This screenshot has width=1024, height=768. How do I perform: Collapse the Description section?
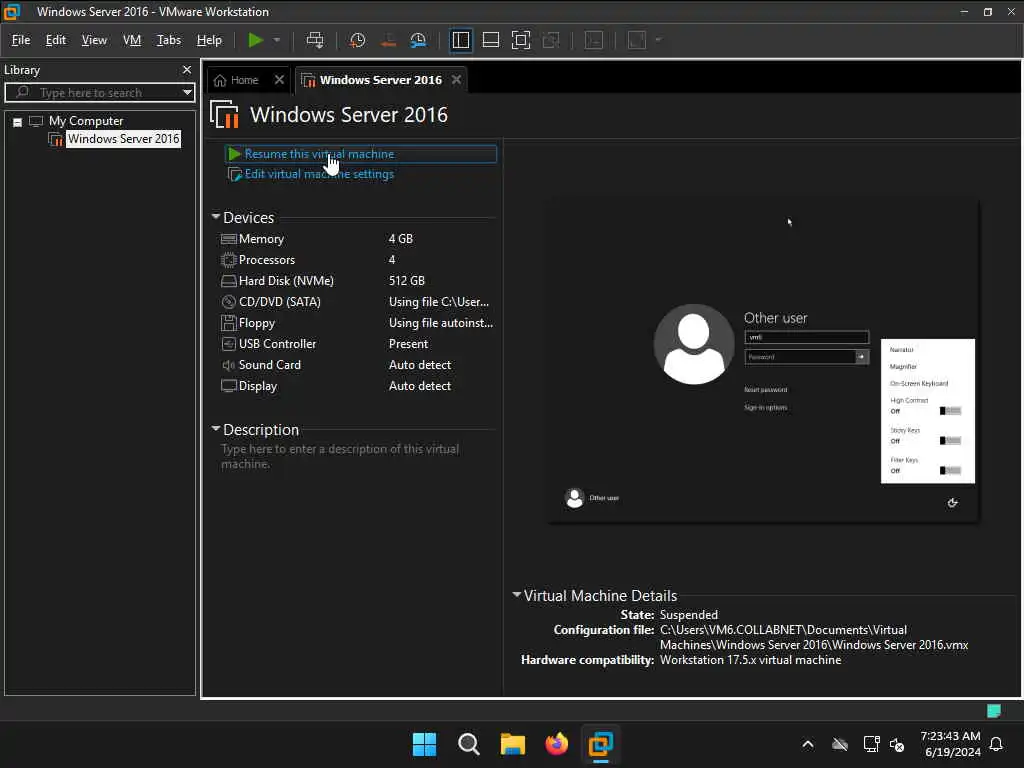(x=216, y=428)
